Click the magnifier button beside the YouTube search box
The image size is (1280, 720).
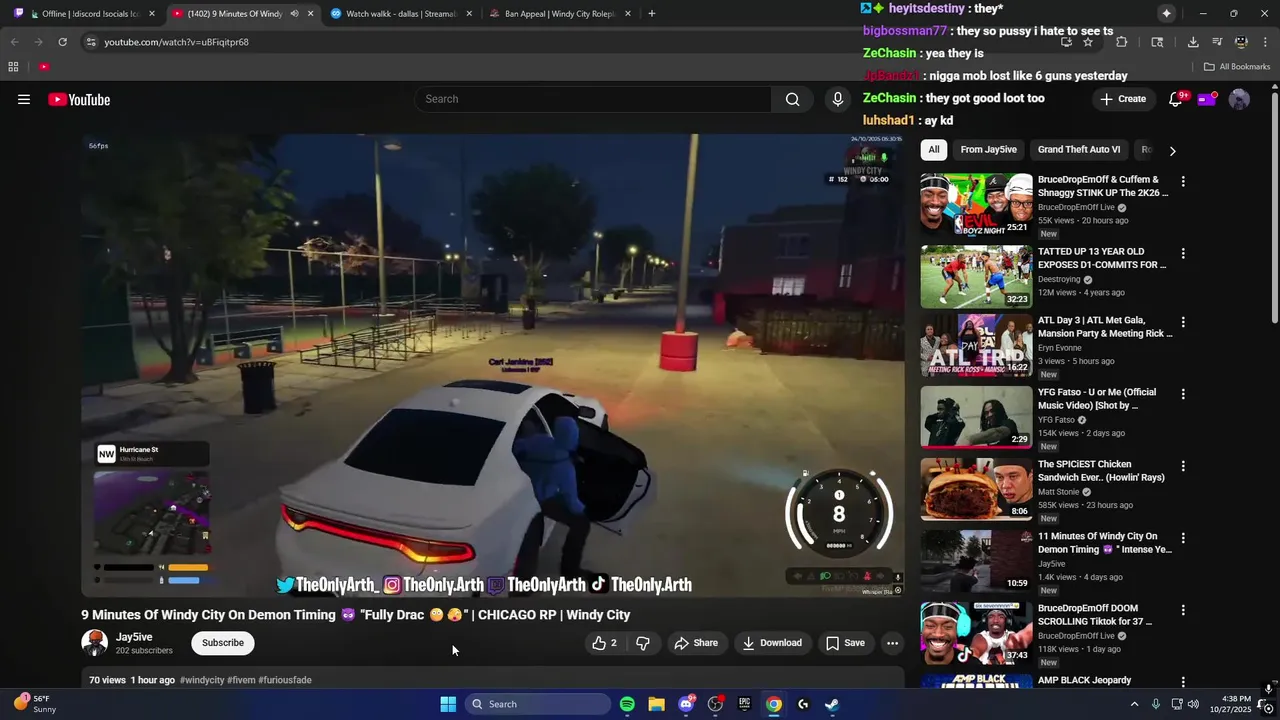(792, 99)
